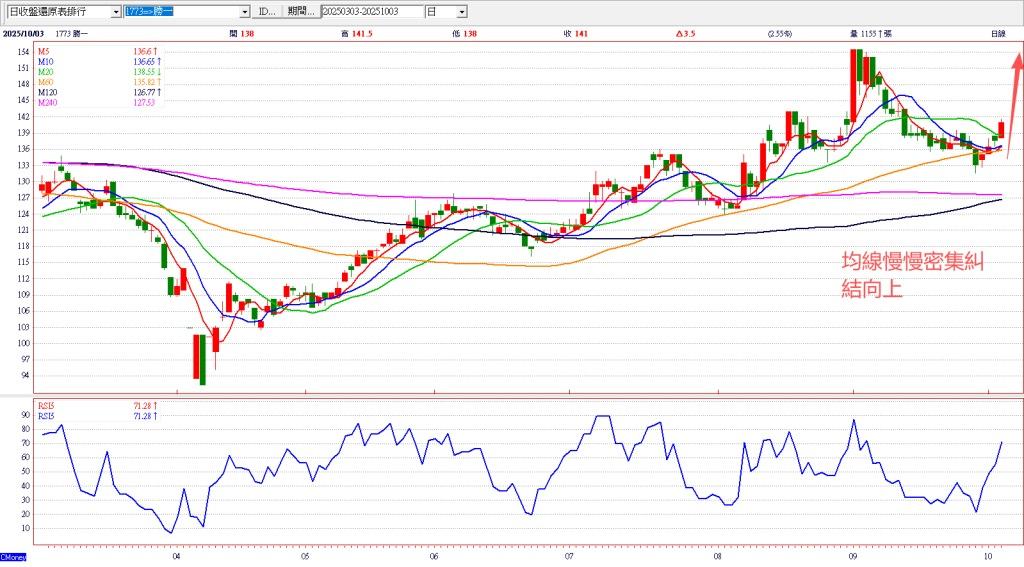
Task: Click the date range field 20250303-20251003
Action: click(370, 12)
